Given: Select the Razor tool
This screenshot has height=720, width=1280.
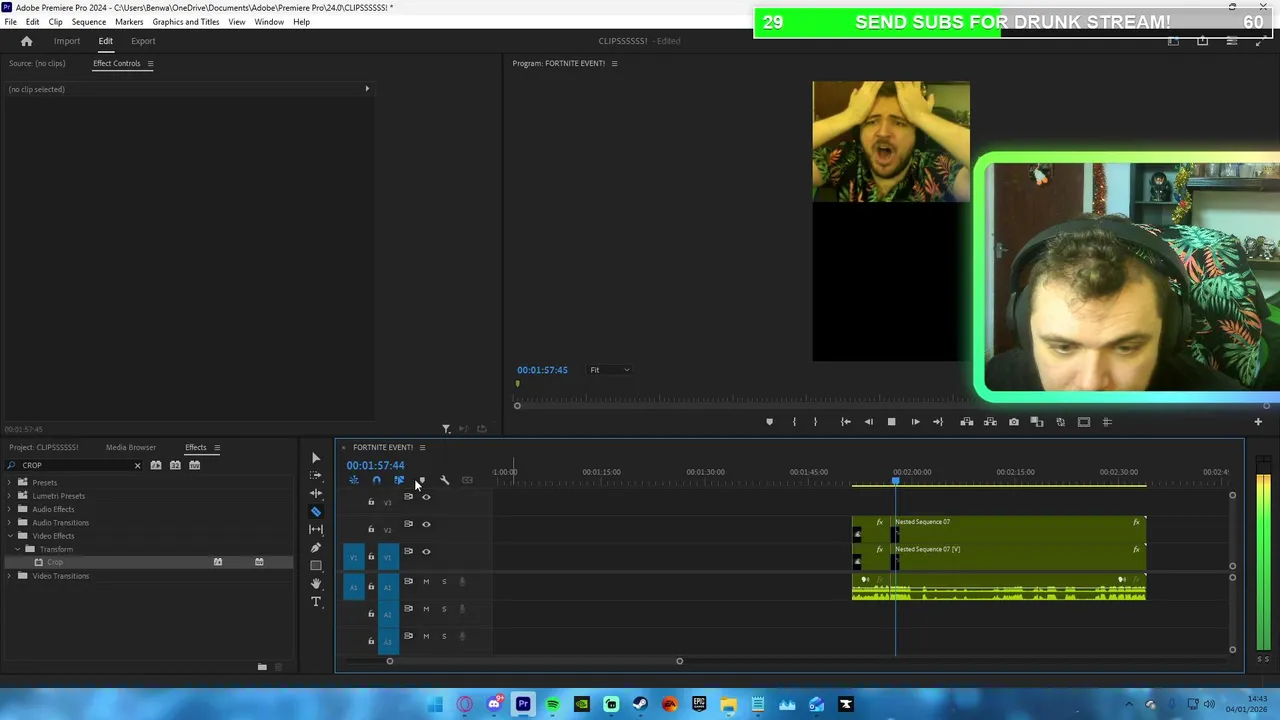Looking at the screenshot, I should [316, 512].
